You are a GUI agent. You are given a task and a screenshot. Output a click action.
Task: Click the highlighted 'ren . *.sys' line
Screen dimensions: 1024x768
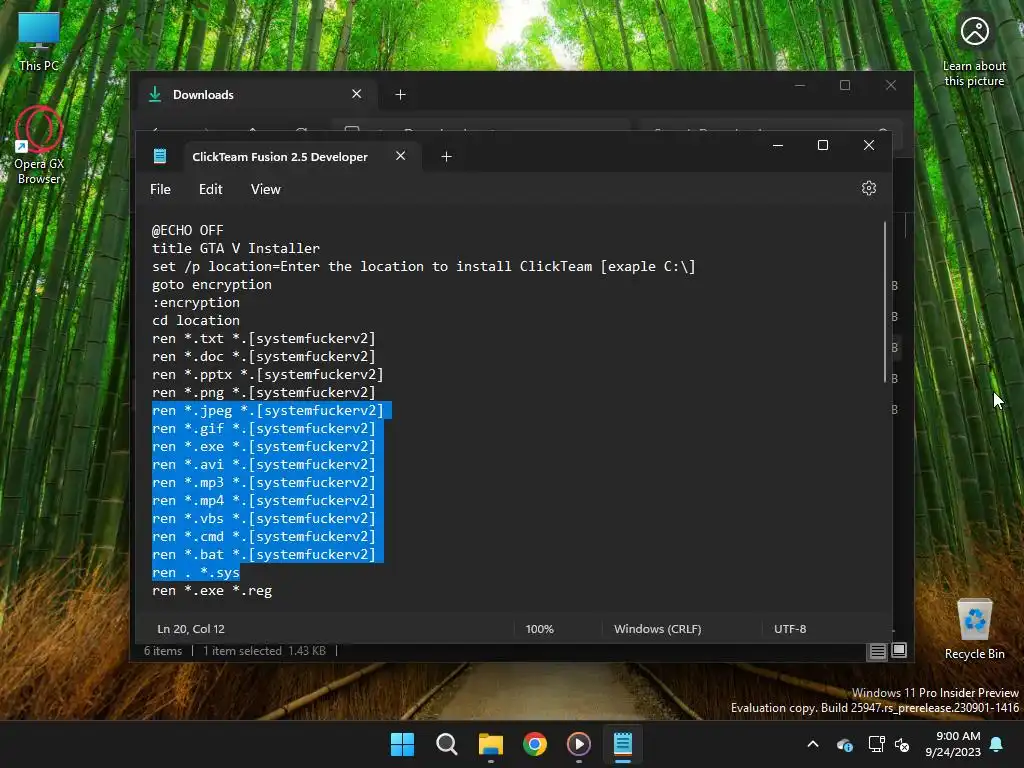click(196, 573)
